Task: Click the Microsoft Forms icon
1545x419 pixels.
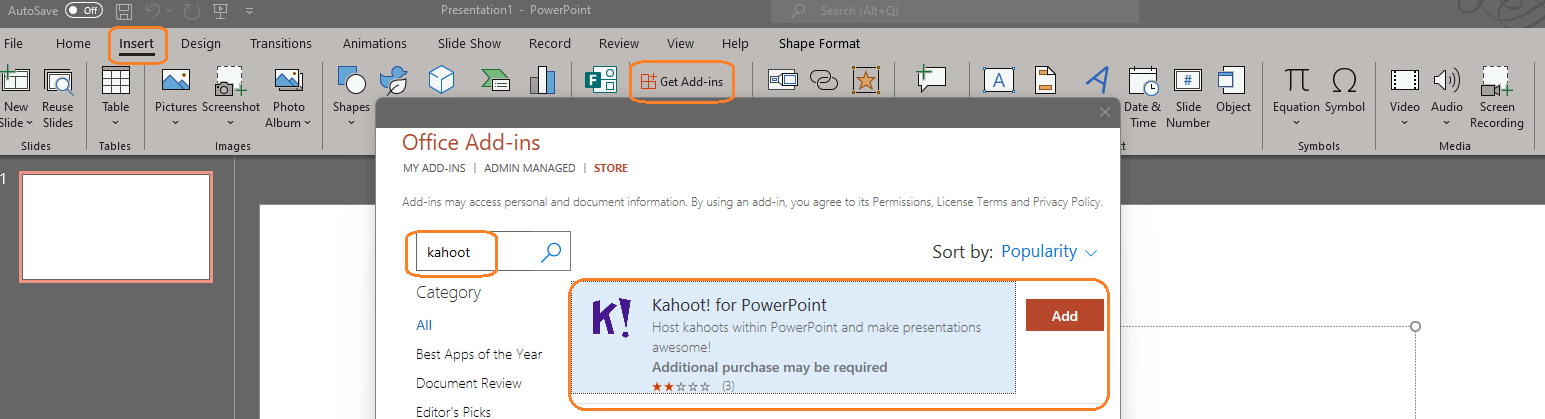Action: coord(600,81)
